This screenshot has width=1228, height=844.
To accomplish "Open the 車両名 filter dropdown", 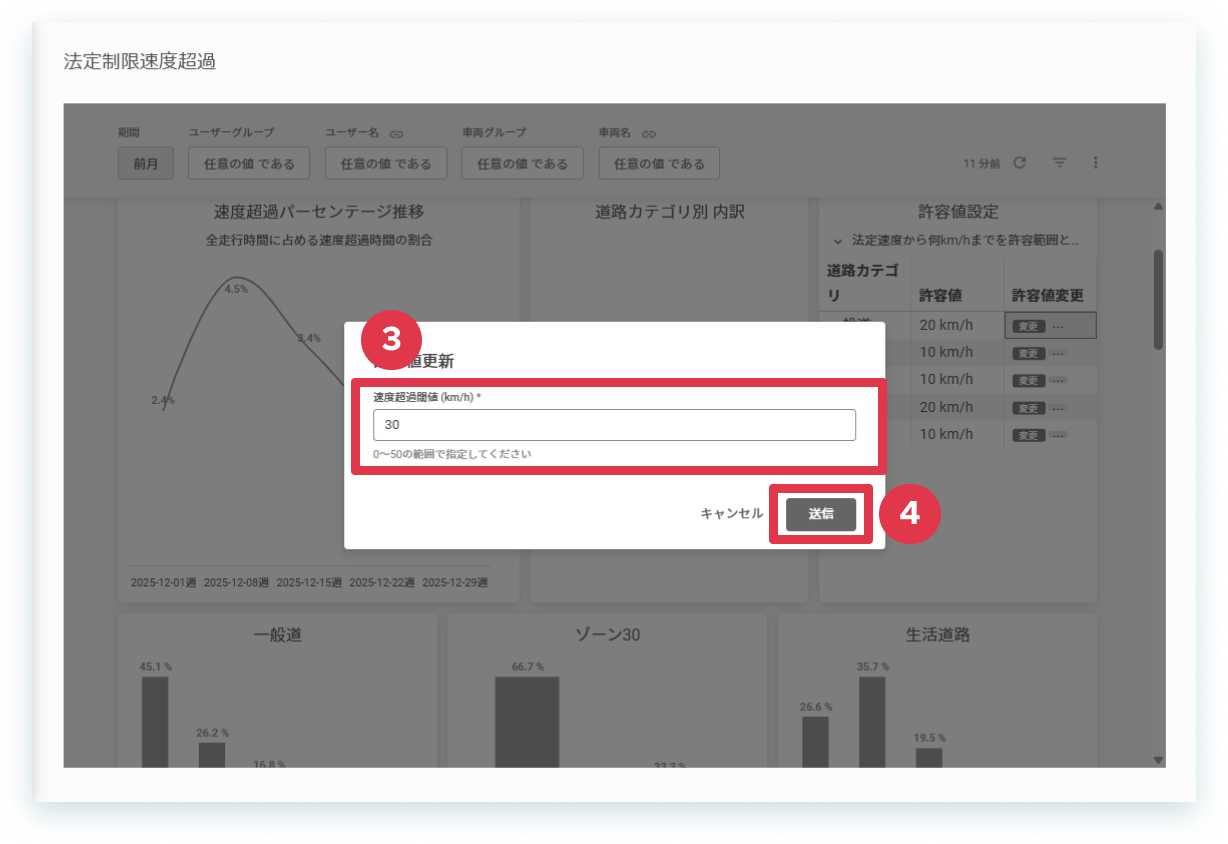I will [659, 163].
